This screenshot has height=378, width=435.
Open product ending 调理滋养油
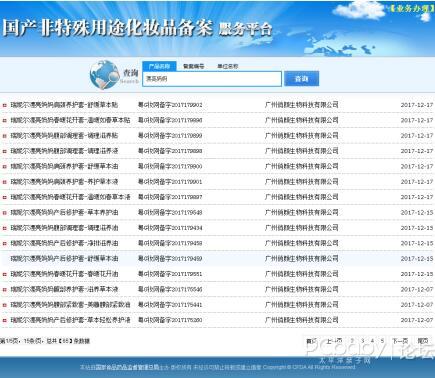[64, 228]
